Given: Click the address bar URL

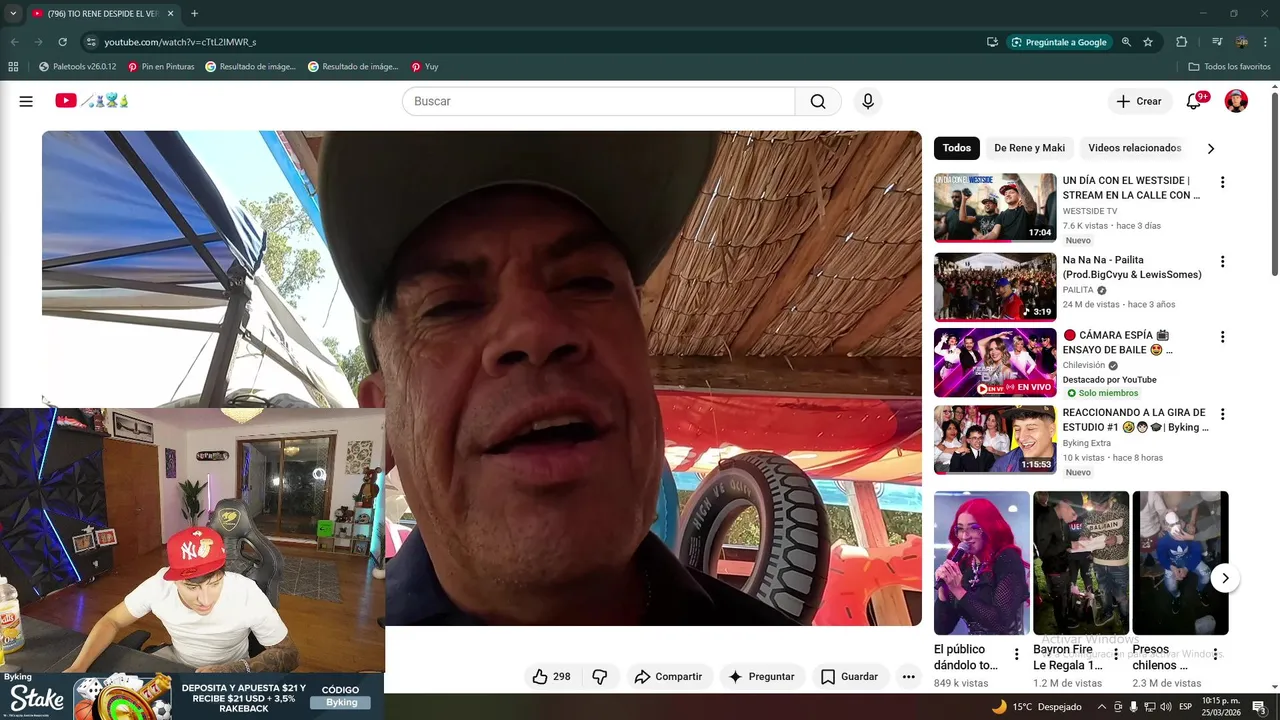Looking at the screenshot, I should point(180,42).
